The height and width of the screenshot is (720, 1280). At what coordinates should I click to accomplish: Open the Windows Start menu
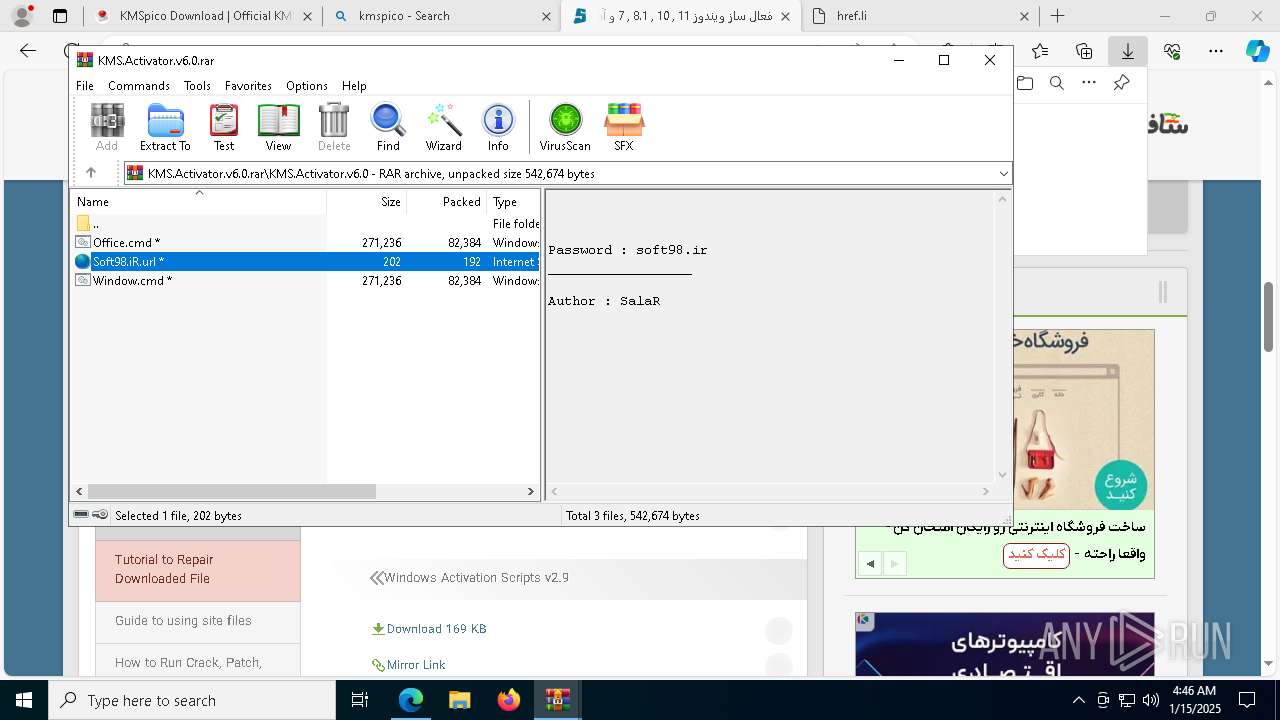pyautogui.click(x=24, y=700)
